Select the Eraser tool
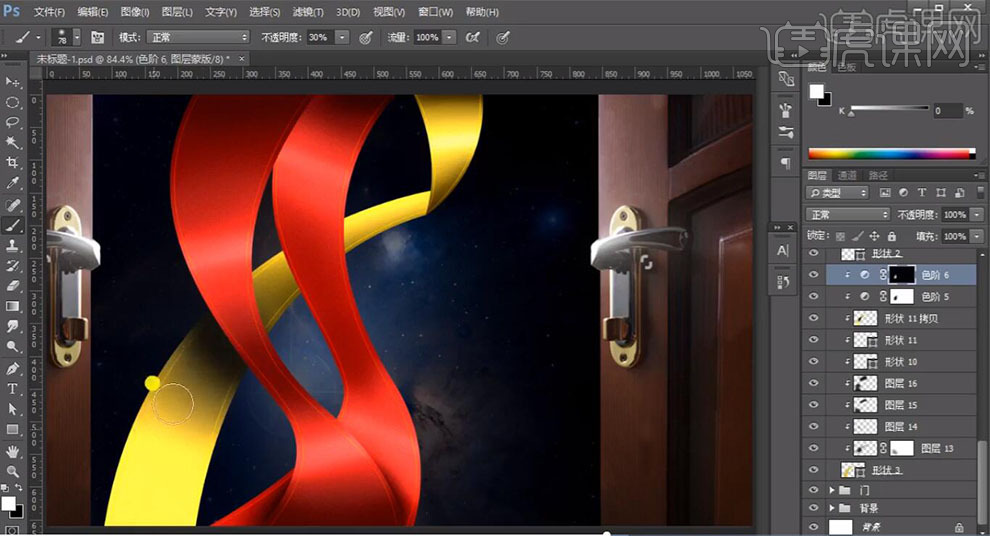Image resolution: width=990 pixels, height=536 pixels. coord(12,286)
